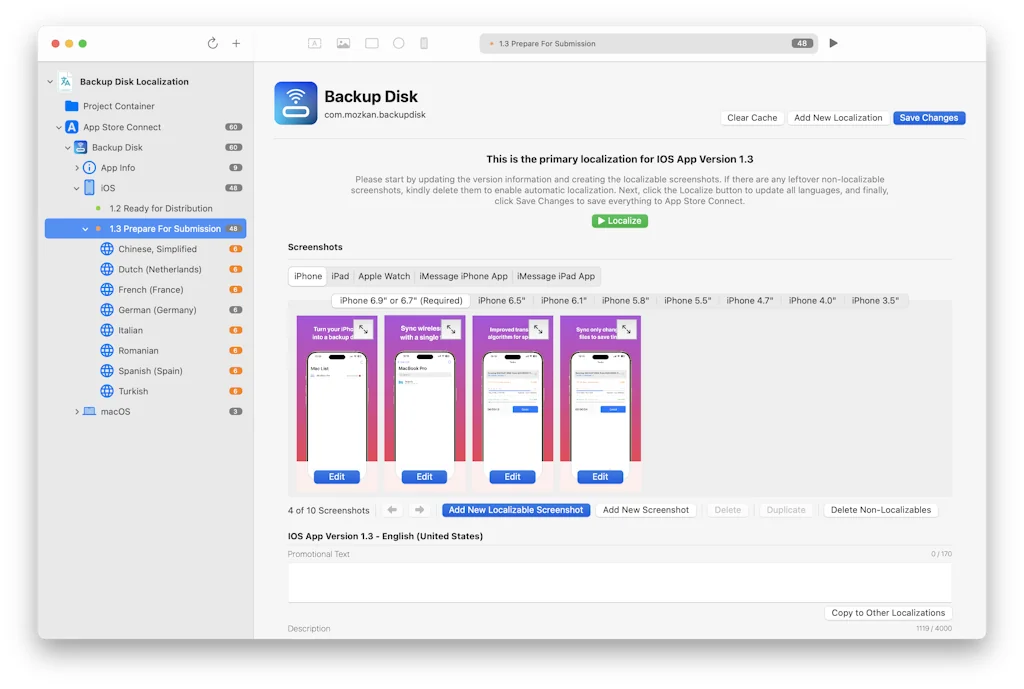Select the rectangle shape icon in the toolbar
Viewport: 1024px width, 689px height.
[372, 43]
